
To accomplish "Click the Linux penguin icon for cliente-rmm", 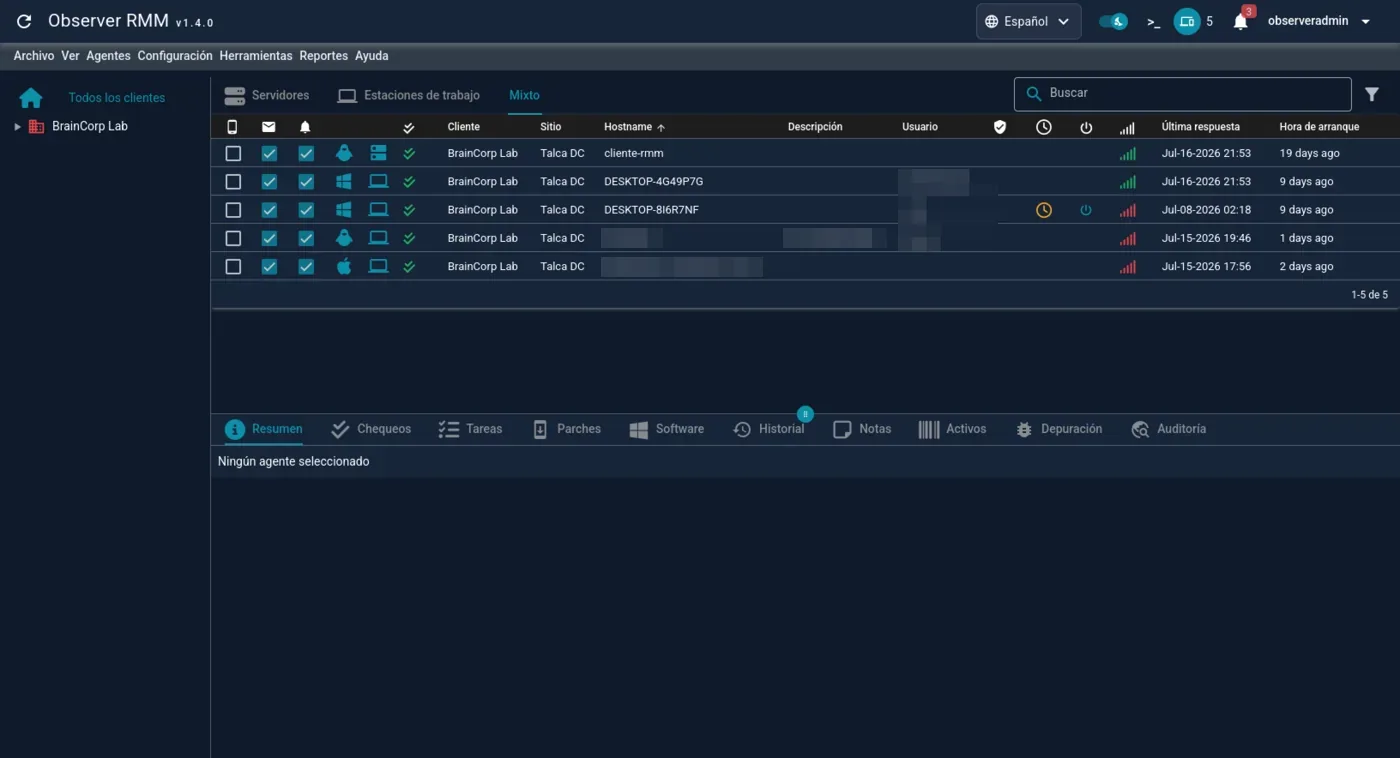I will pyautogui.click(x=344, y=153).
